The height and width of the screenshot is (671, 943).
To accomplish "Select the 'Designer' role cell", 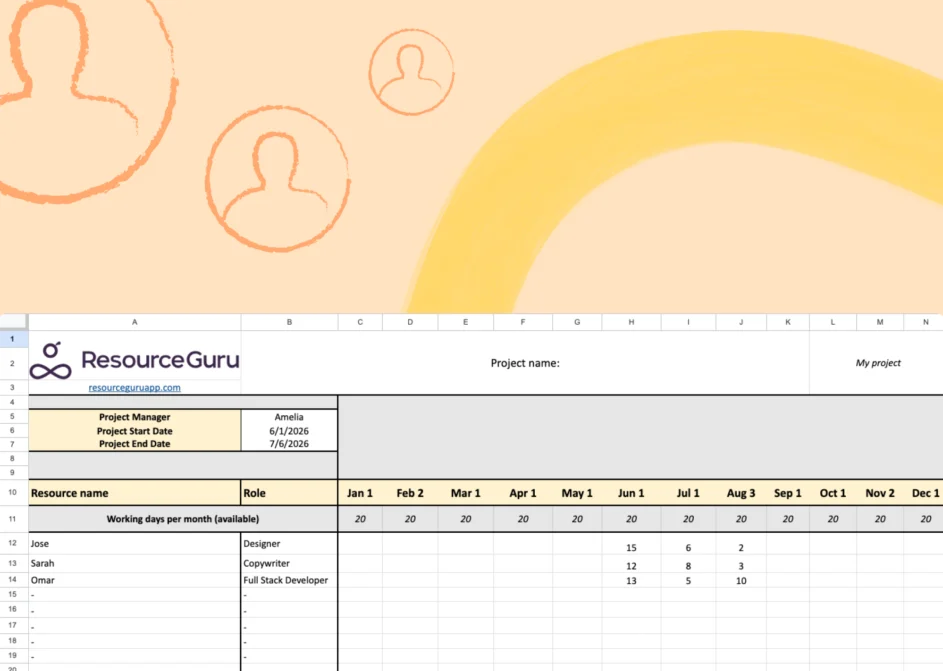I will (289, 544).
